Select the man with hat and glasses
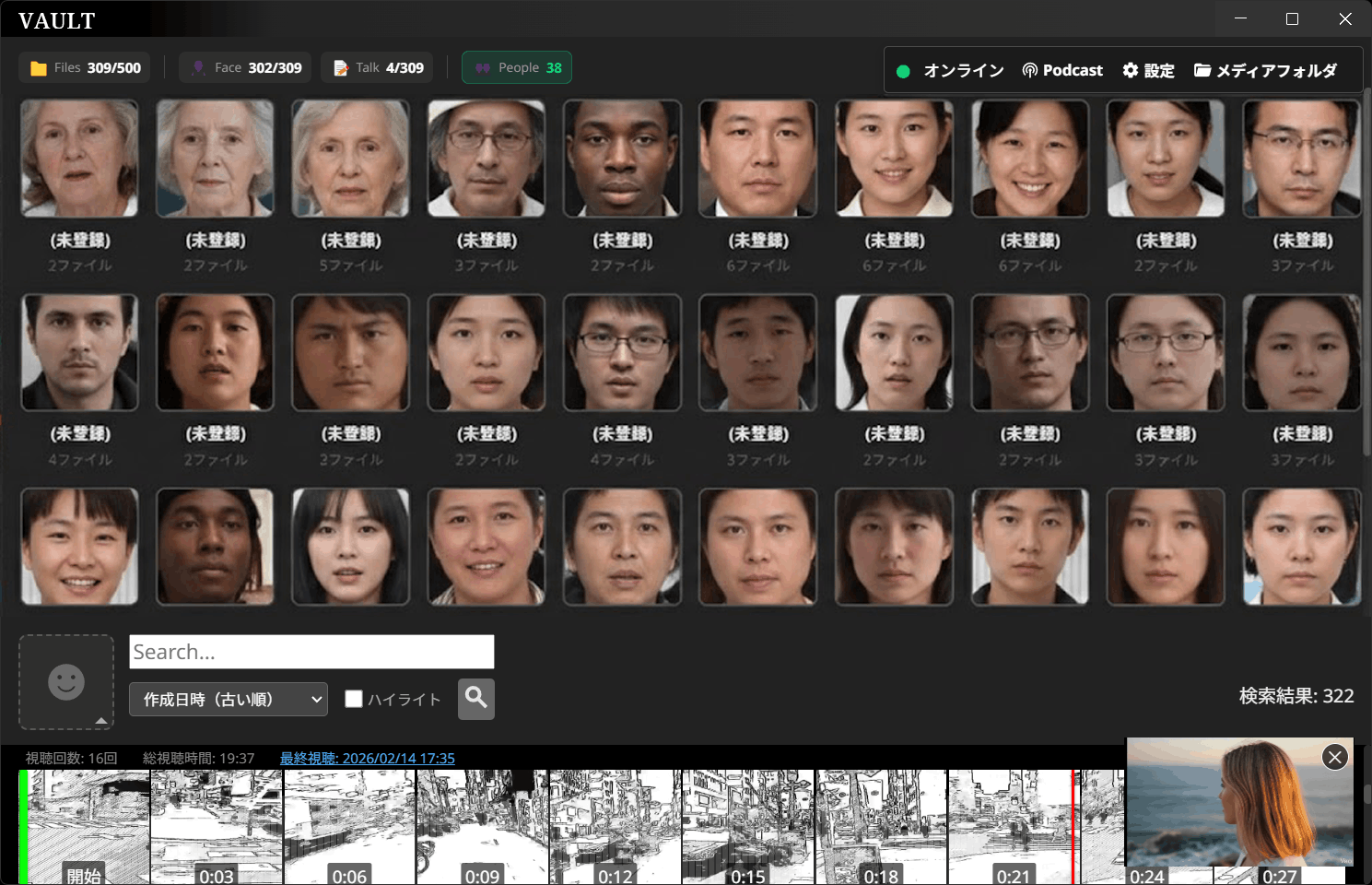This screenshot has width=1372, height=885. pyautogui.click(x=487, y=159)
